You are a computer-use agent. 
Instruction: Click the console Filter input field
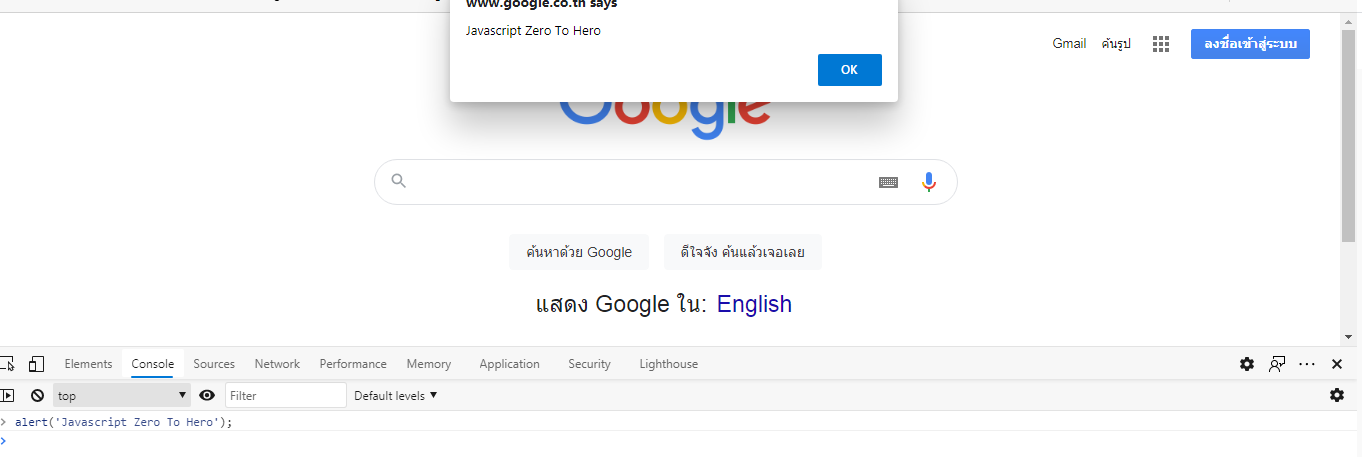pos(286,396)
